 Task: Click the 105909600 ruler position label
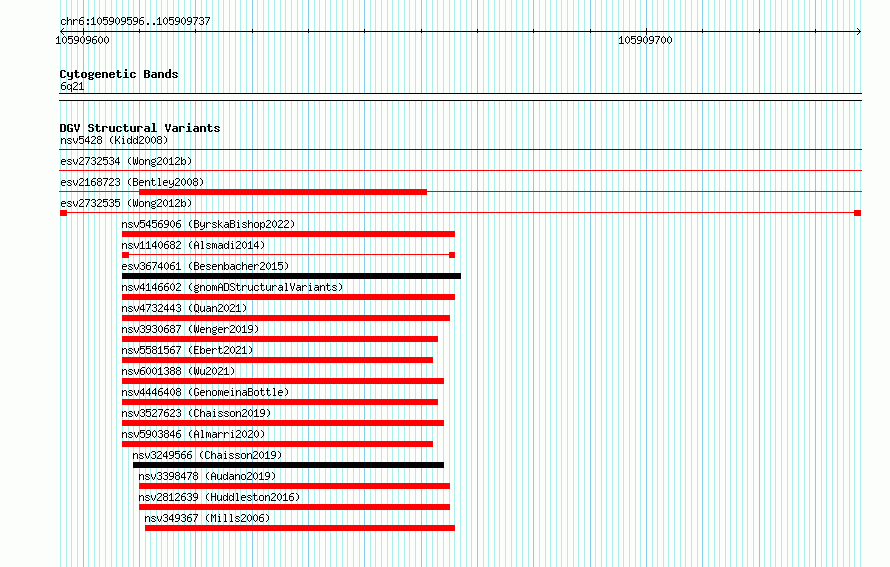(x=82, y=40)
